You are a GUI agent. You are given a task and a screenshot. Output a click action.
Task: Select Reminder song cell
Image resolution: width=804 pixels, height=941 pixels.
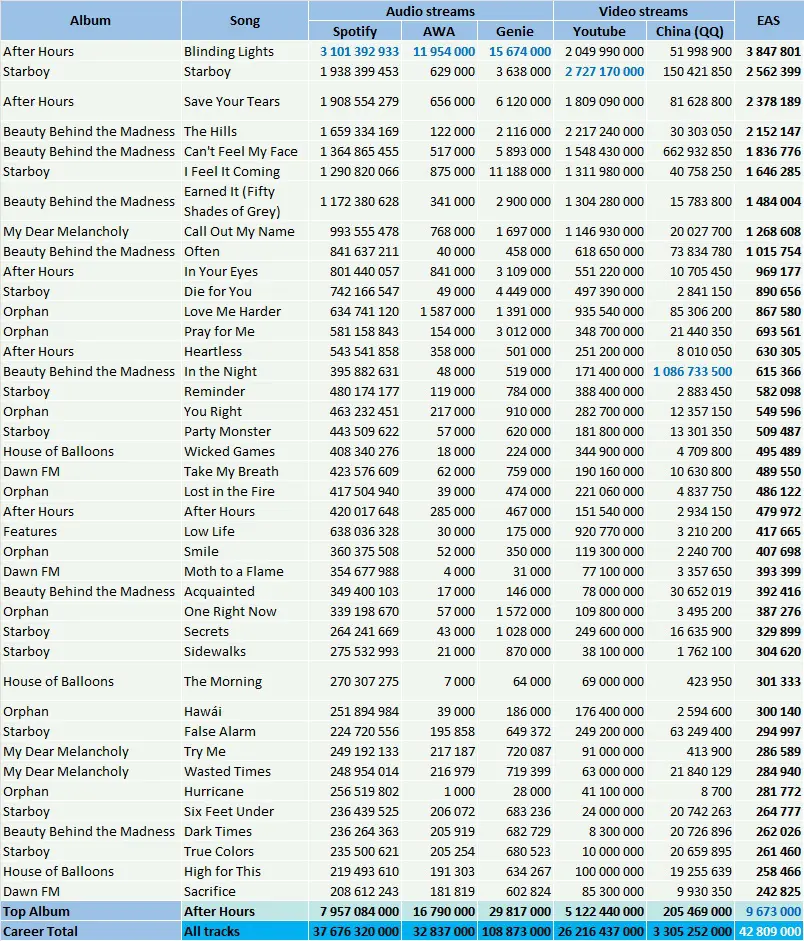(245, 391)
